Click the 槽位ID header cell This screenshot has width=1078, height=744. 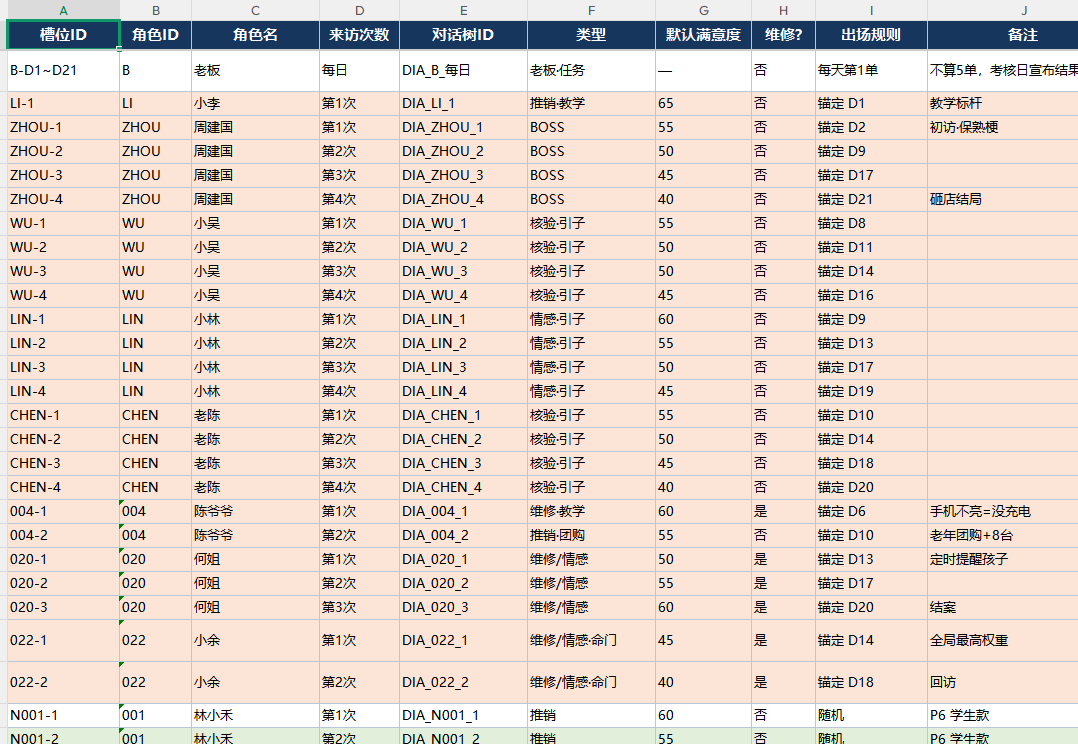coord(63,35)
